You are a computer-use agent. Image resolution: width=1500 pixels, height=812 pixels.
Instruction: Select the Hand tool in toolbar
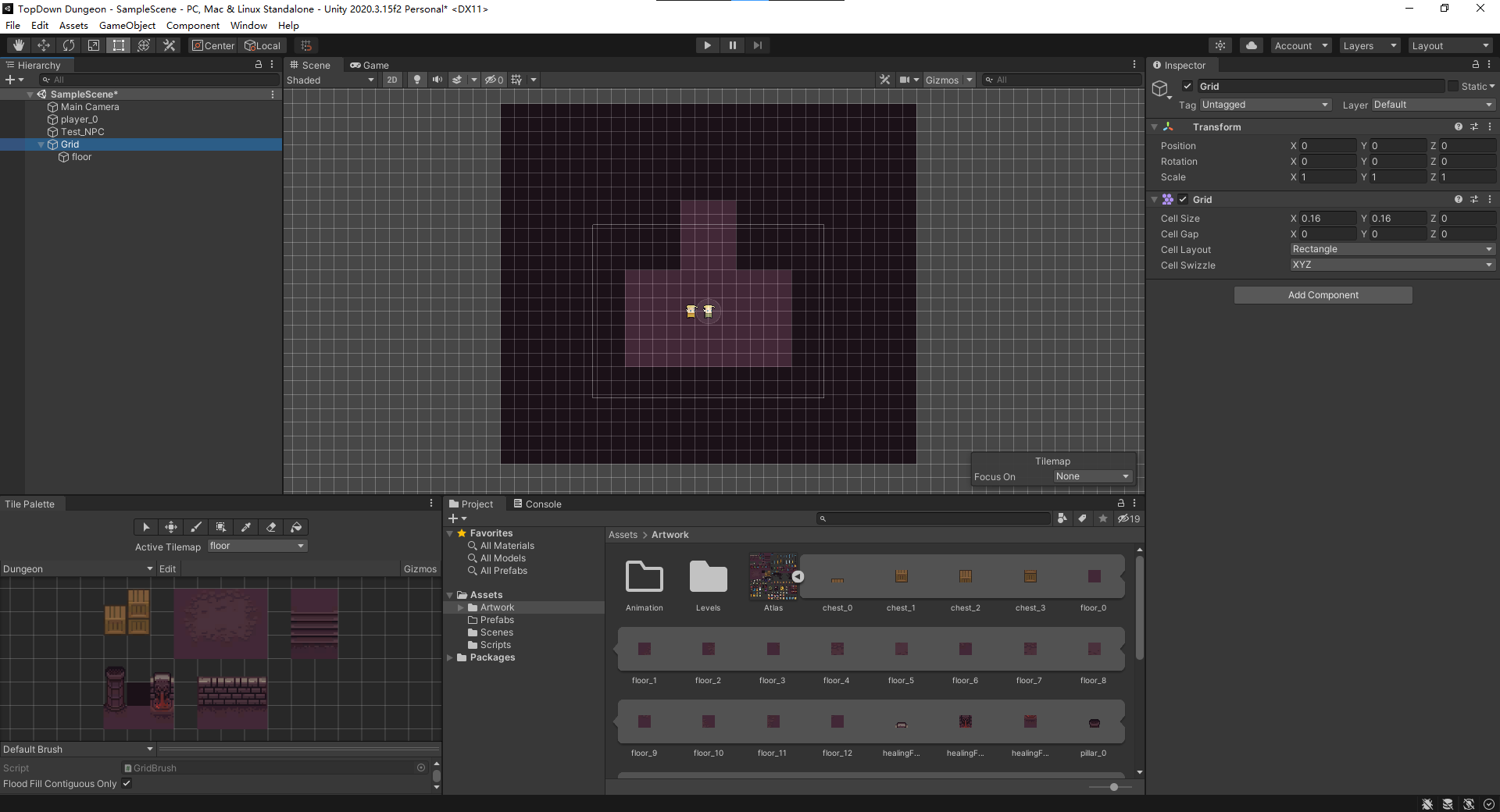(19, 45)
